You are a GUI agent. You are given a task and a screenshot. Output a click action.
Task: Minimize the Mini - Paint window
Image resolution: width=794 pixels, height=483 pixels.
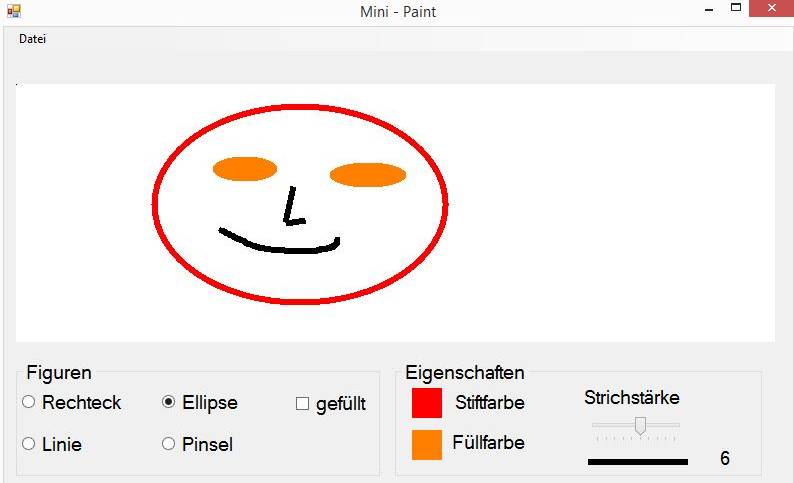coord(709,9)
